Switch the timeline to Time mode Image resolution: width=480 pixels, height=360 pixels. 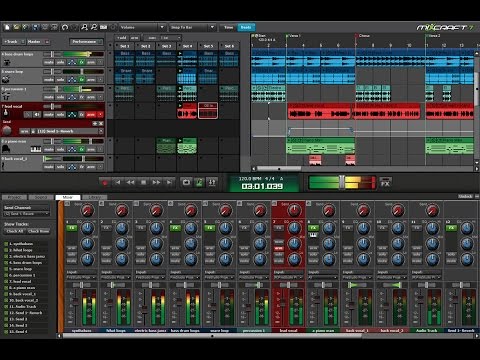[x=228, y=27]
